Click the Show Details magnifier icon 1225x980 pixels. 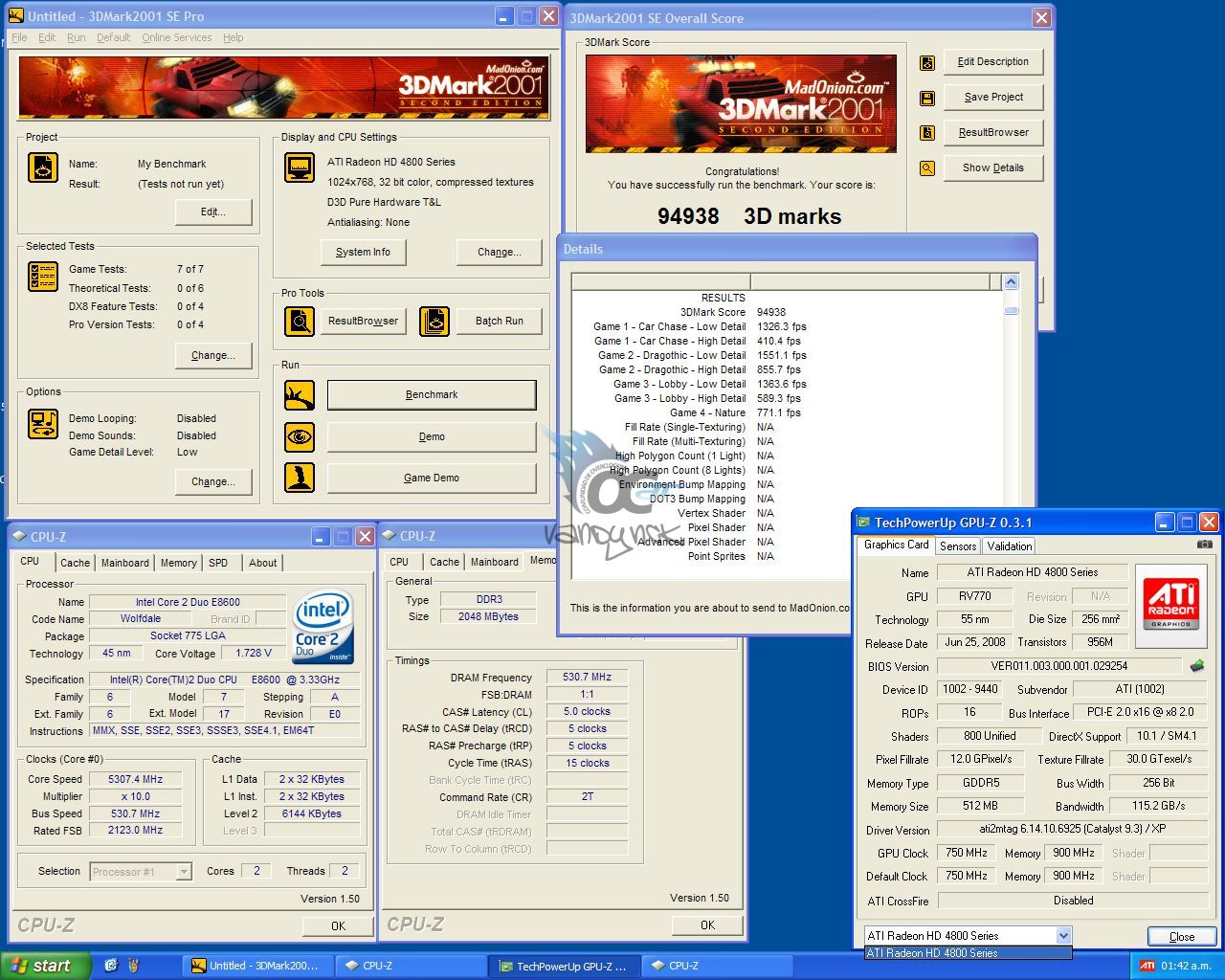click(x=926, y=168)
